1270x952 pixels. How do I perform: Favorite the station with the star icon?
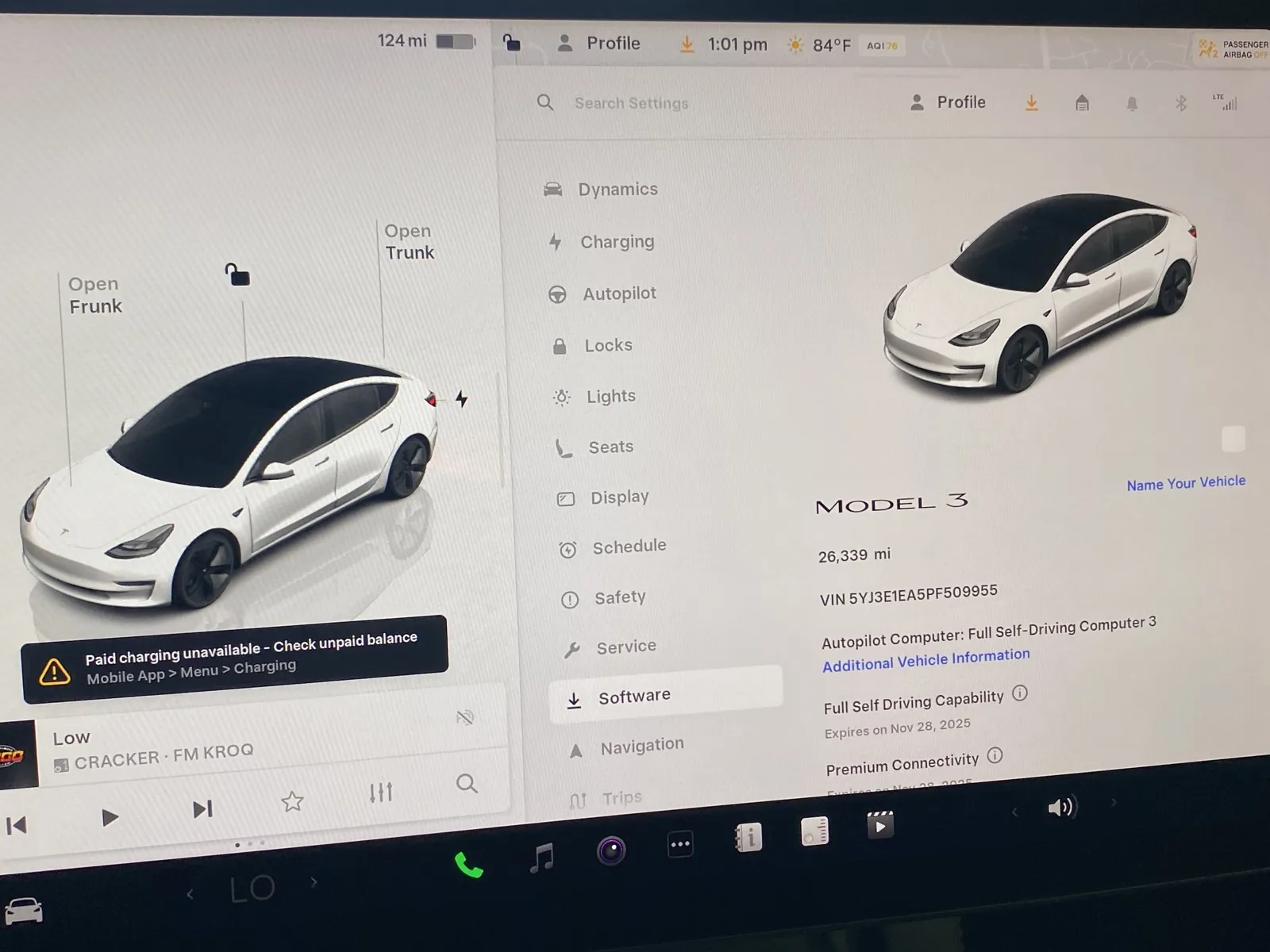click(x=292, y=801)
